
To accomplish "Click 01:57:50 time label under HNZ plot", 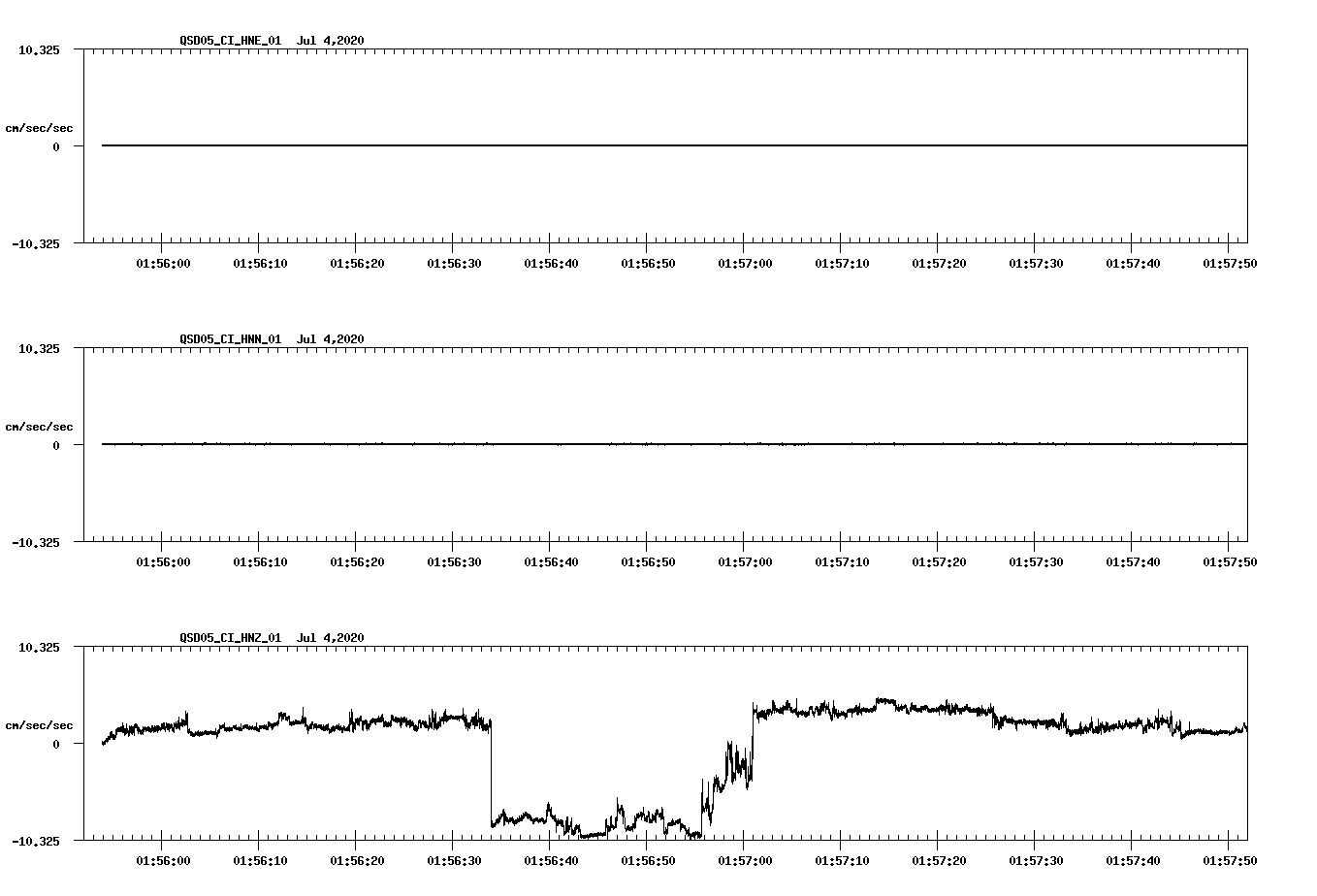I will [1230, 861].
